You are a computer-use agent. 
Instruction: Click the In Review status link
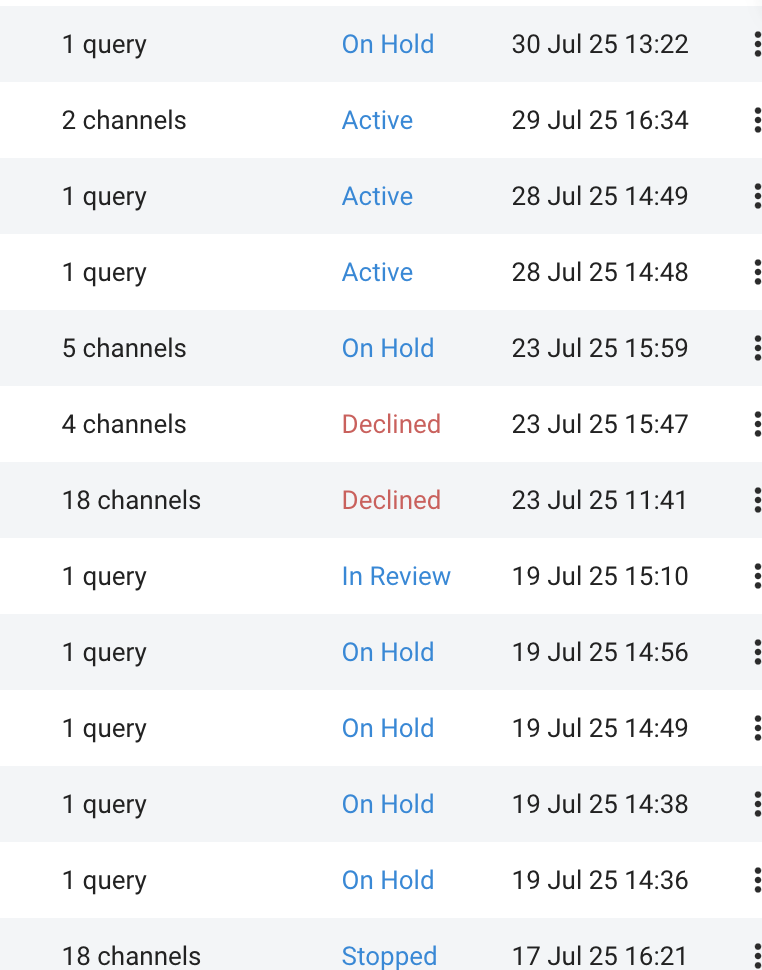[x=396, y=576]
